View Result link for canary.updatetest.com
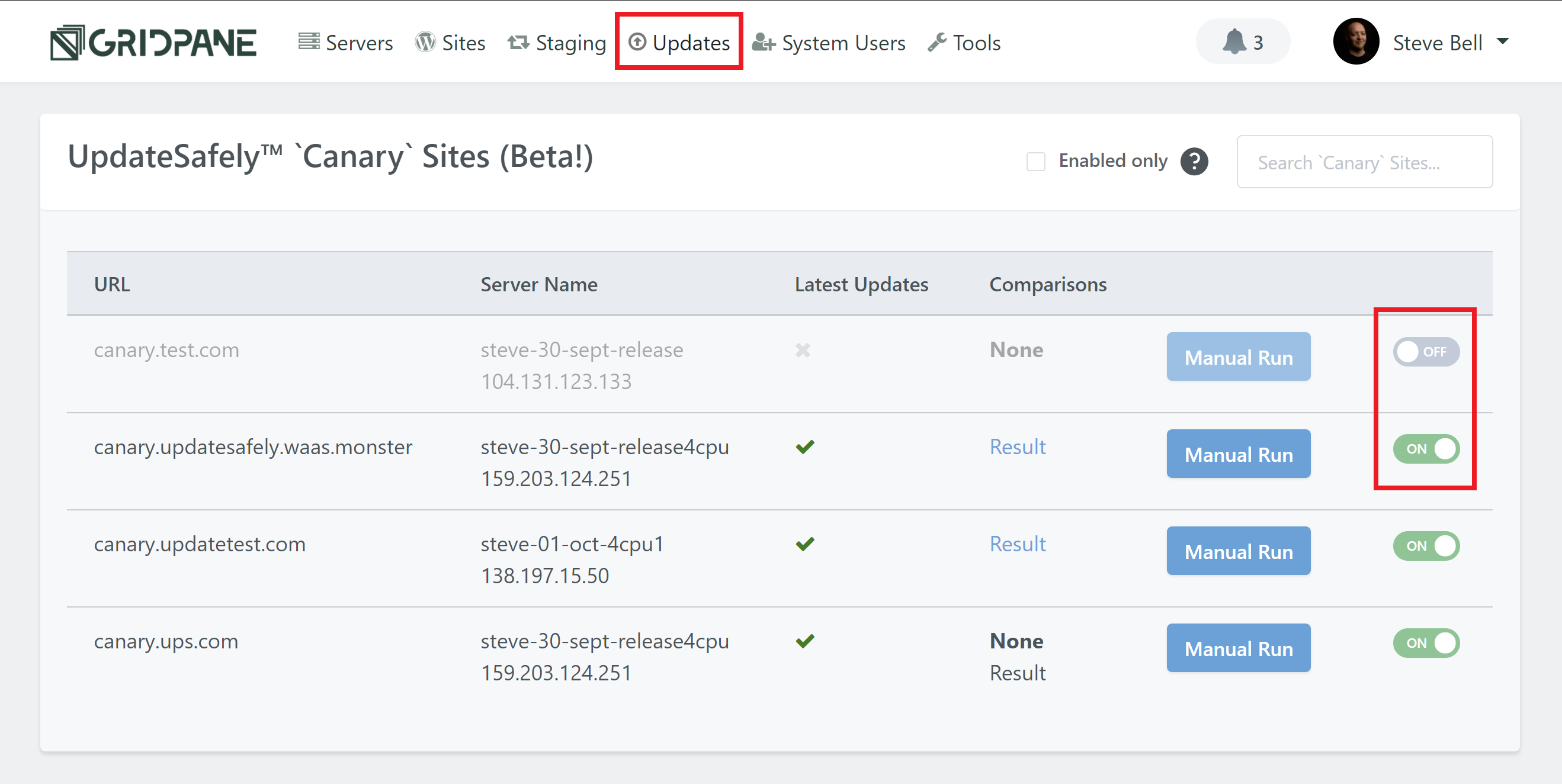The height and width of the screenshot is (784, 1562). click(x=1018, y=544)
